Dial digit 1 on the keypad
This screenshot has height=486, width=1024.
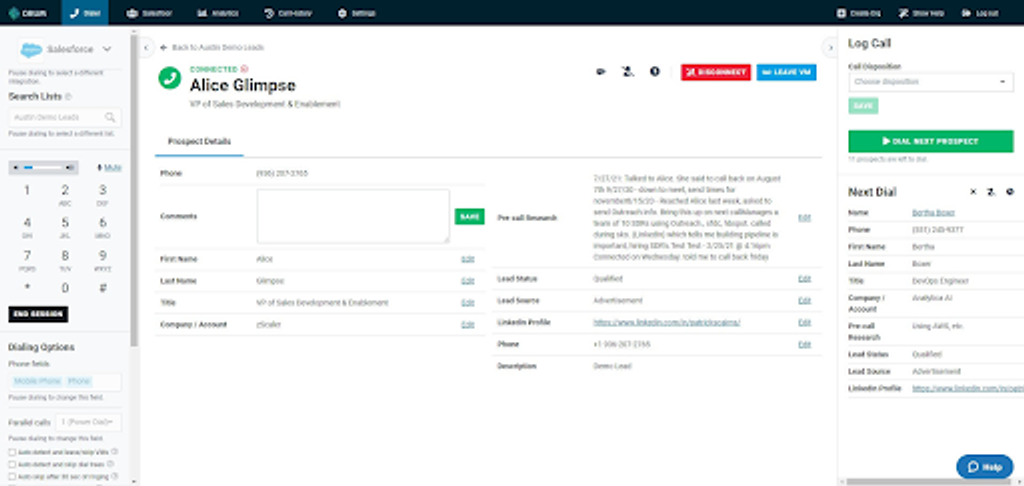click(x=27, y=190)
